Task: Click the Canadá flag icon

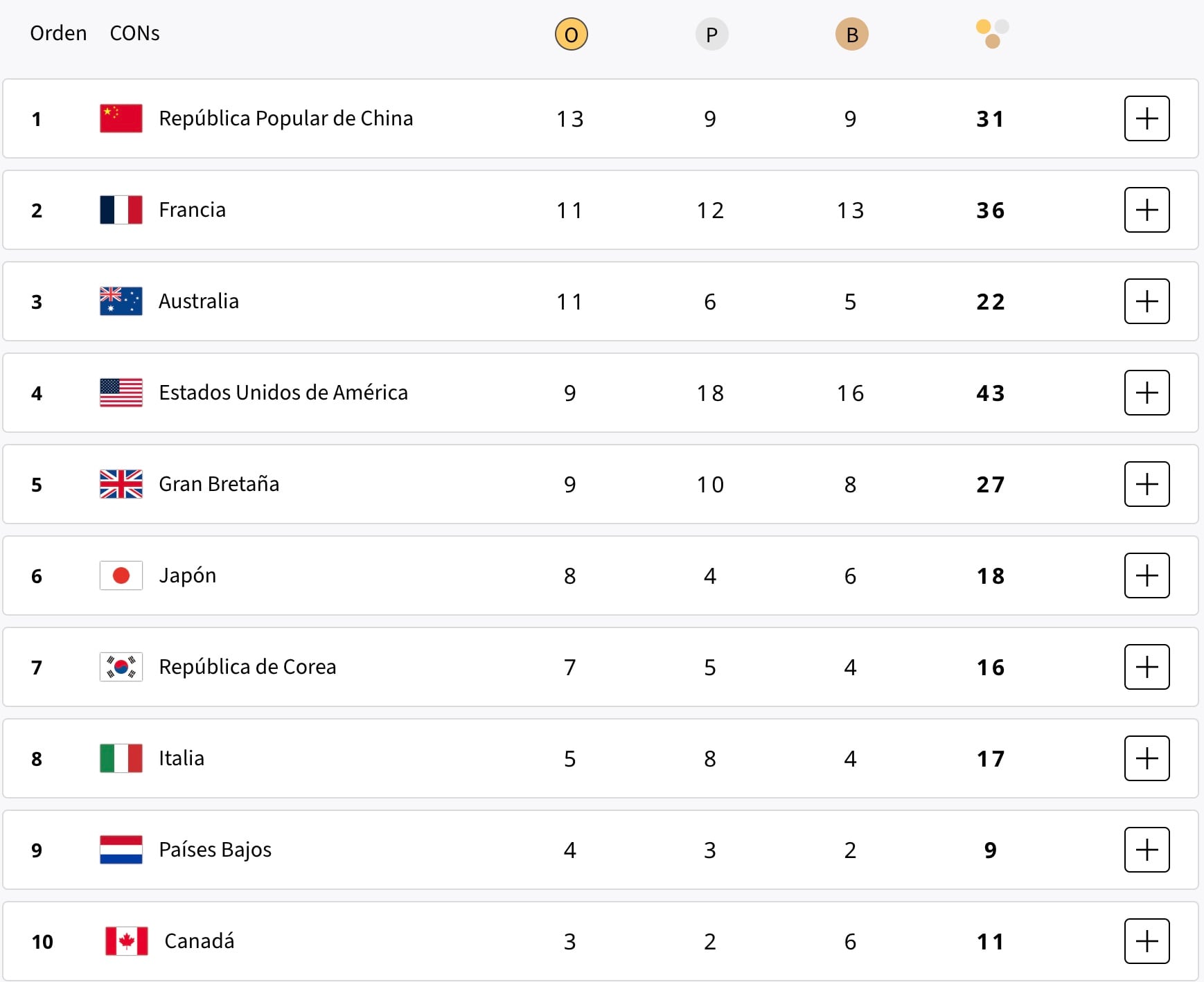Action: pos(127,941)
